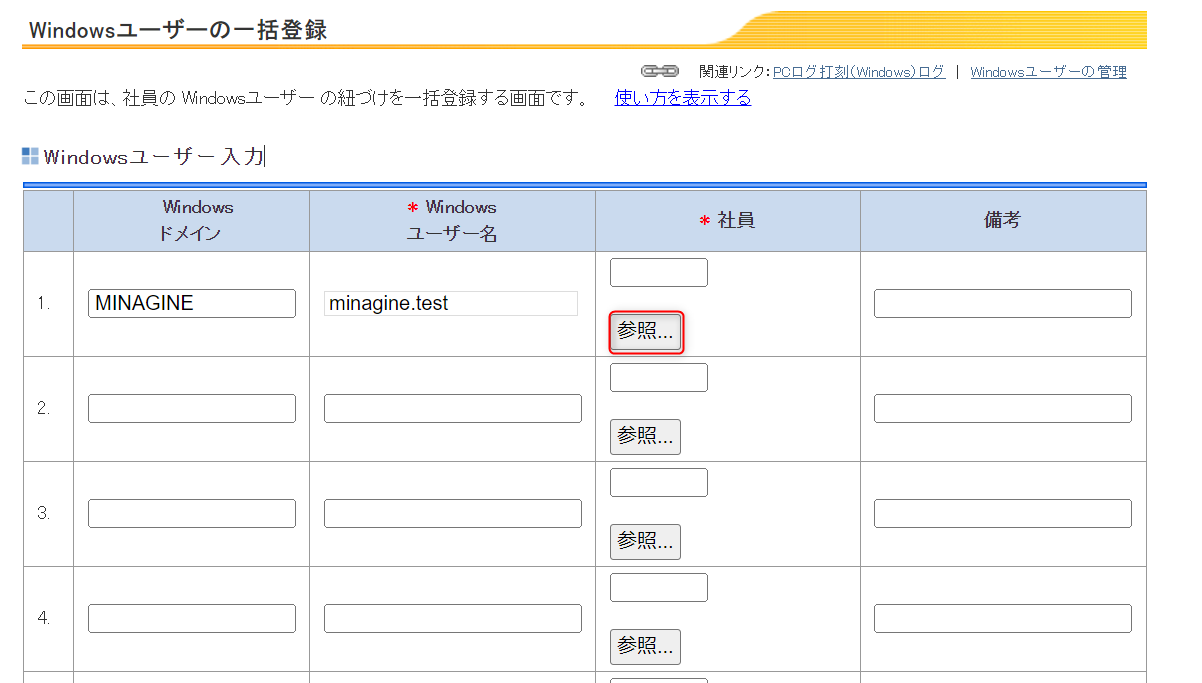
Task: Select the Windows user name field, row 4
Action: click(453, 618)
